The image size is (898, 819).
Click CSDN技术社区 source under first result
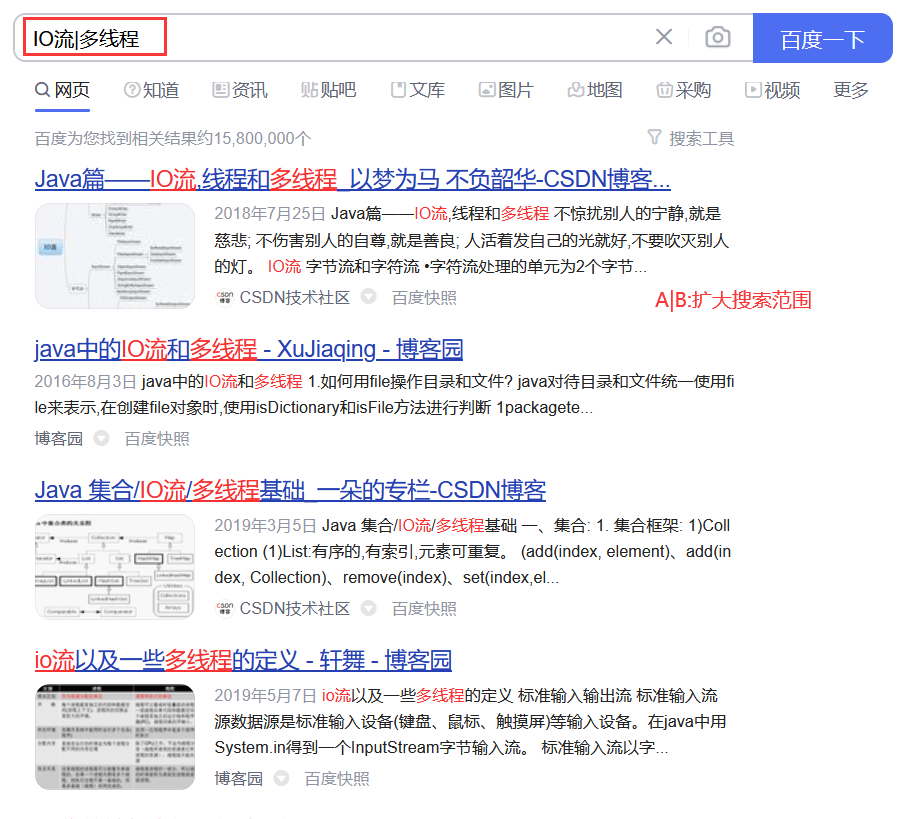pos(294,297)
